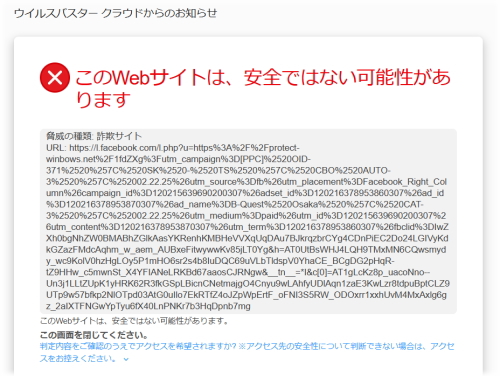The image size is (500, 376).
Task: Click the header ウイルスバスター クラウドからのお知らせ
Action: pyautogui.click(x=115, y=14)
